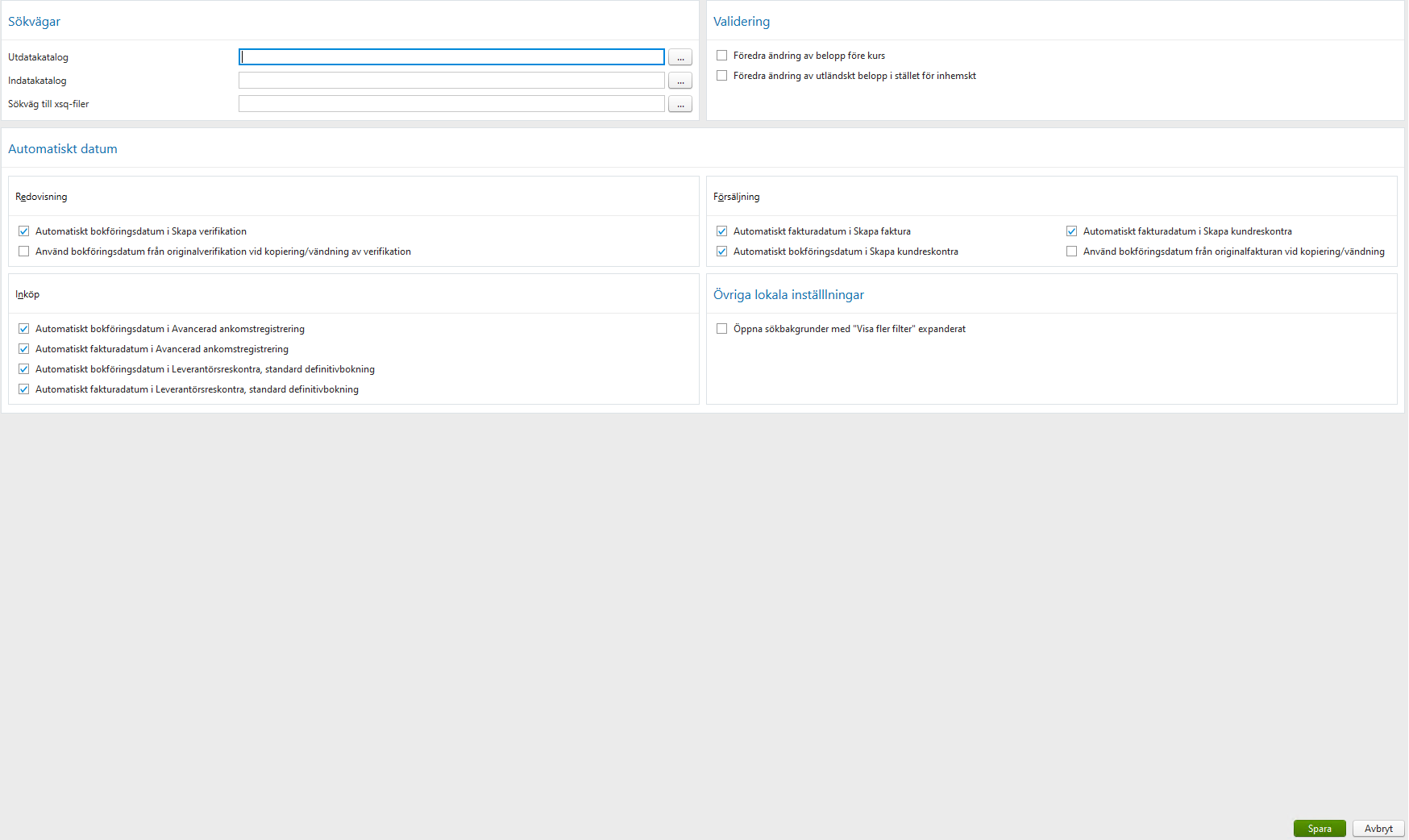Disable 'Automatiskt fakturadatum i Skapa kundreskontra'
Viewport: 1409px width, 840px height.
coord(1071,231)
